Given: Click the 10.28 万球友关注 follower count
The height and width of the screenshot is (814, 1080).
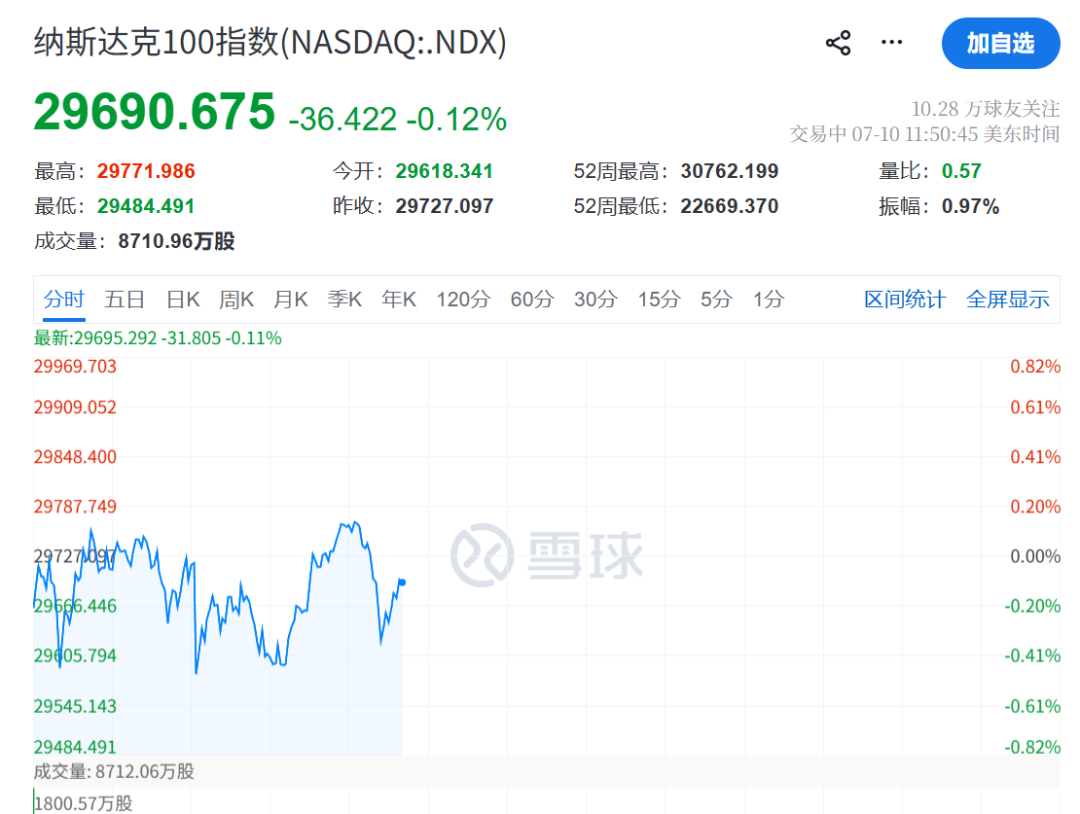Looking at the screenshot, I should (986, 109).
